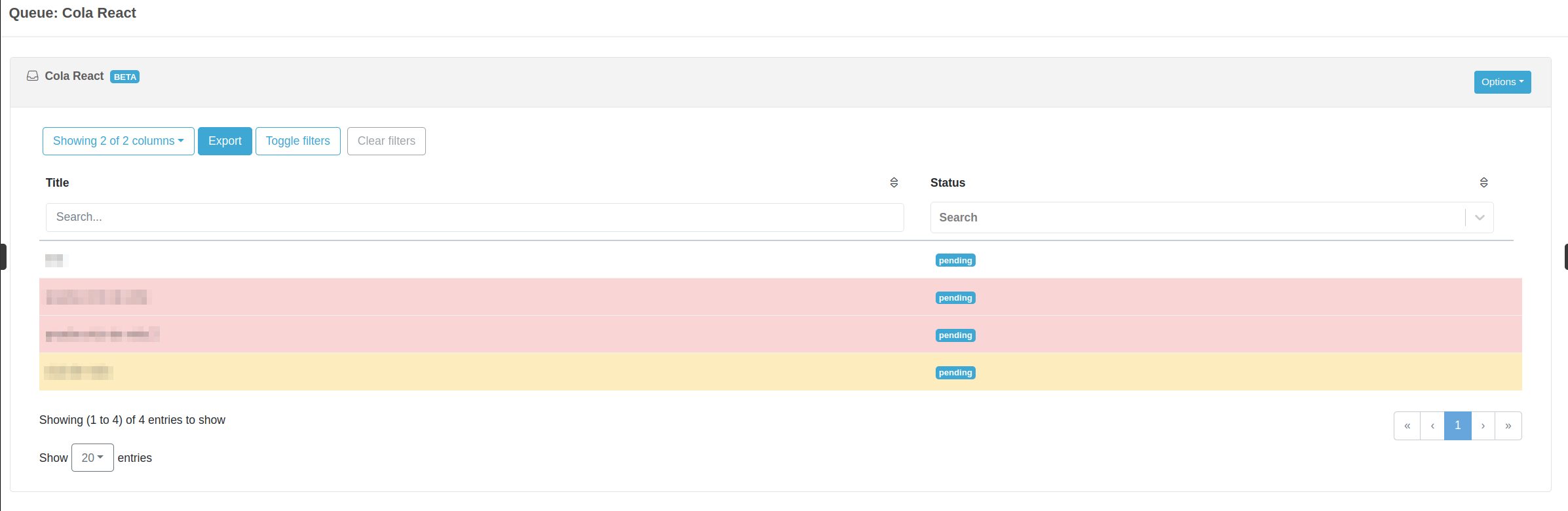Click the inbox icon beside Cola React
The image size is (1568, 511).
tap(32, 76)
